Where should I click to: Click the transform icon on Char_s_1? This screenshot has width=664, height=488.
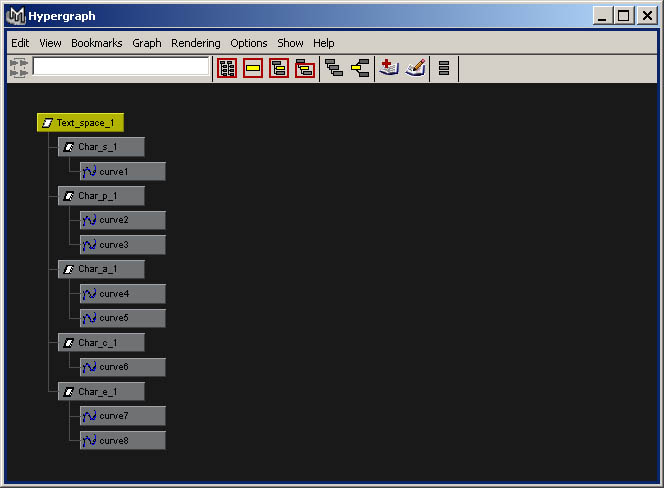69,147
